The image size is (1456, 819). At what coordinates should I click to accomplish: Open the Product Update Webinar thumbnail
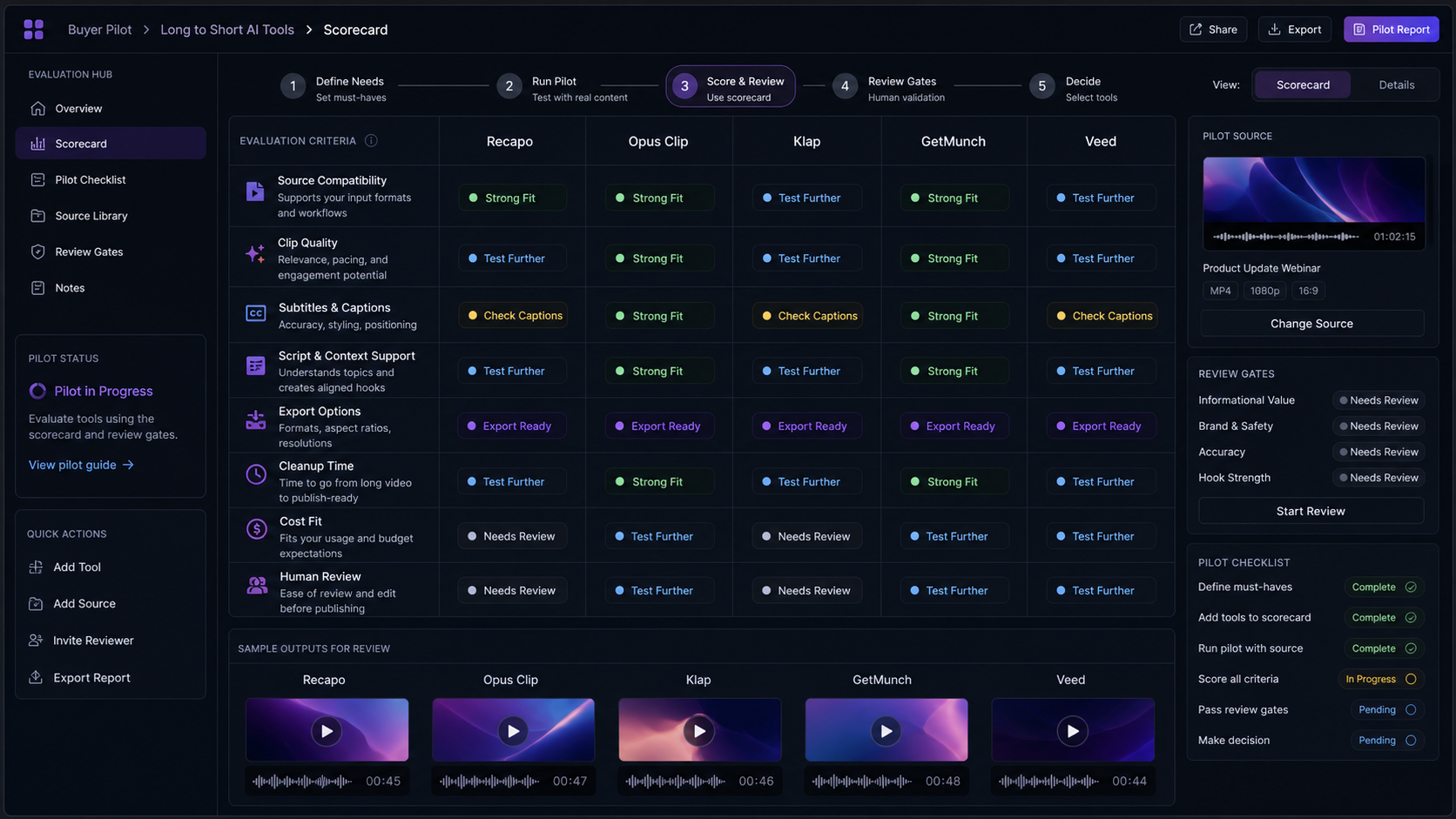[1314, 204]
